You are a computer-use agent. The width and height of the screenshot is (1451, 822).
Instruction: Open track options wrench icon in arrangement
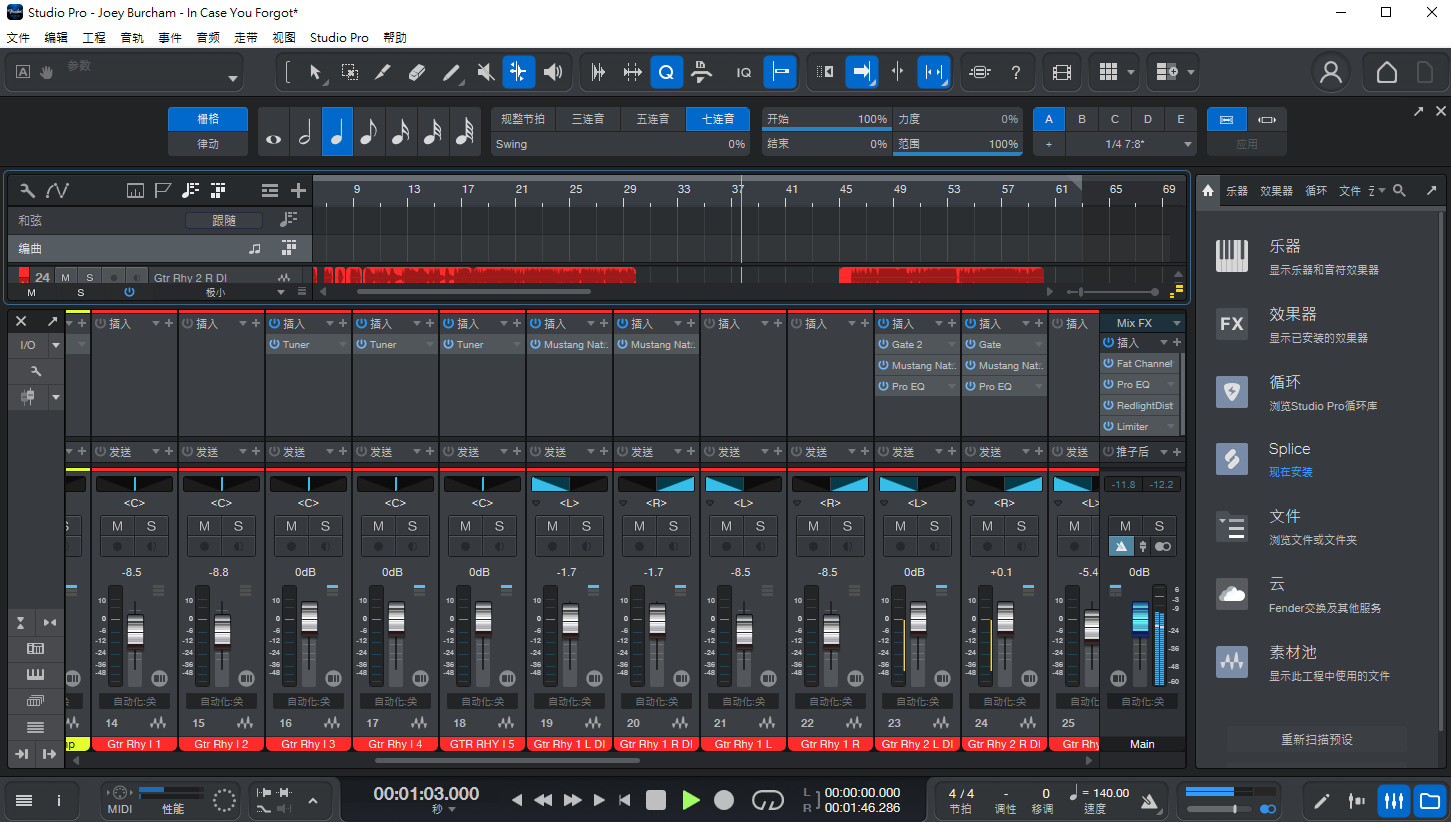(28, 190)
